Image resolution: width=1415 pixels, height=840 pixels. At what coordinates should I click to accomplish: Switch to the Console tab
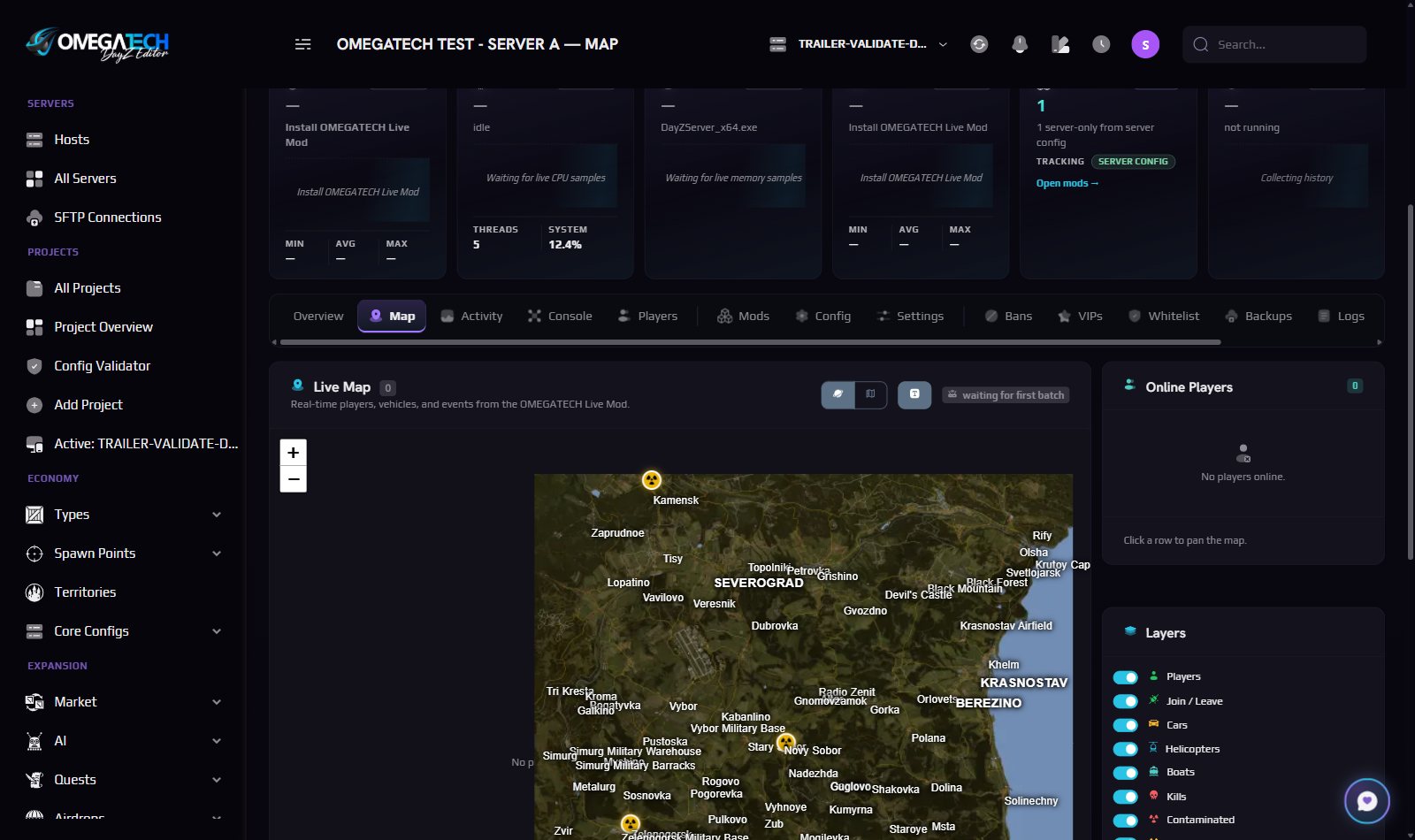(x=561, y=317)
